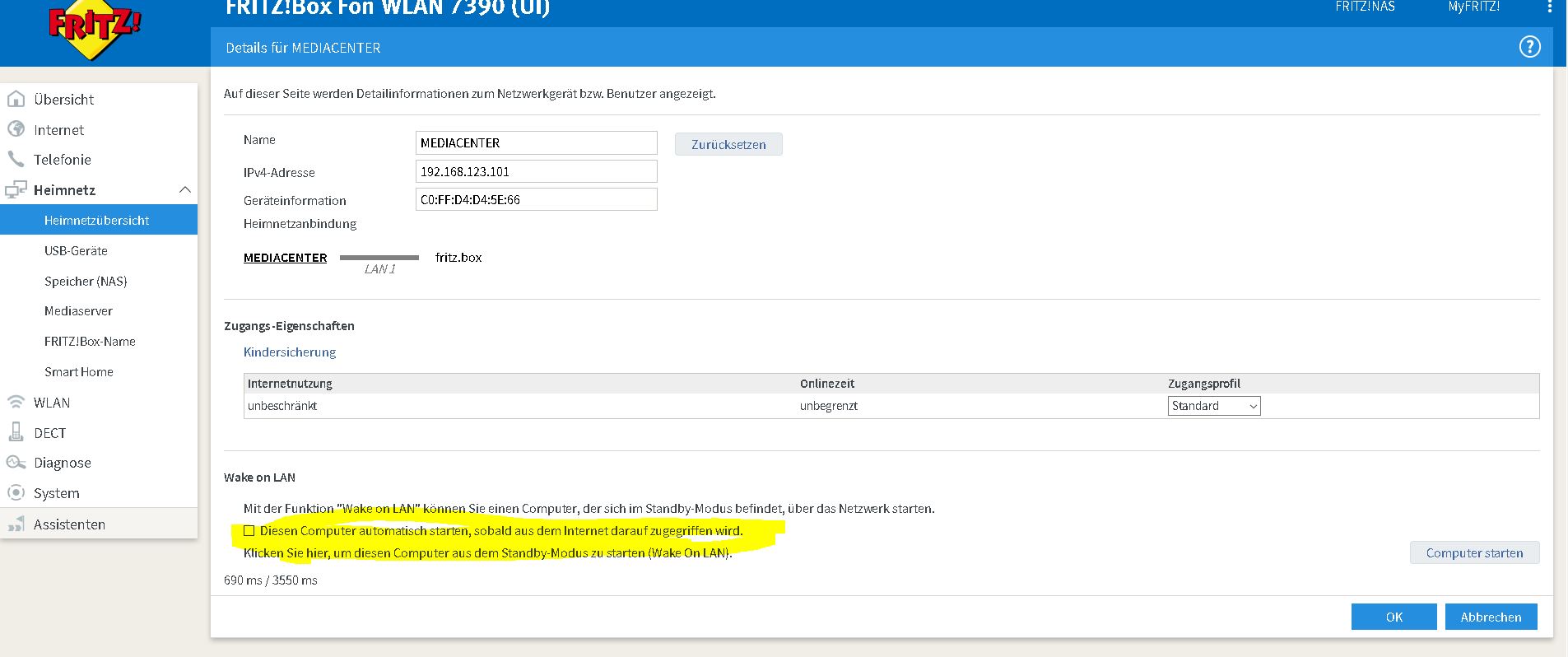The image size is (1568, 657).
Task: Click the Telefonie phone icon
Action: tap(16, 159)
